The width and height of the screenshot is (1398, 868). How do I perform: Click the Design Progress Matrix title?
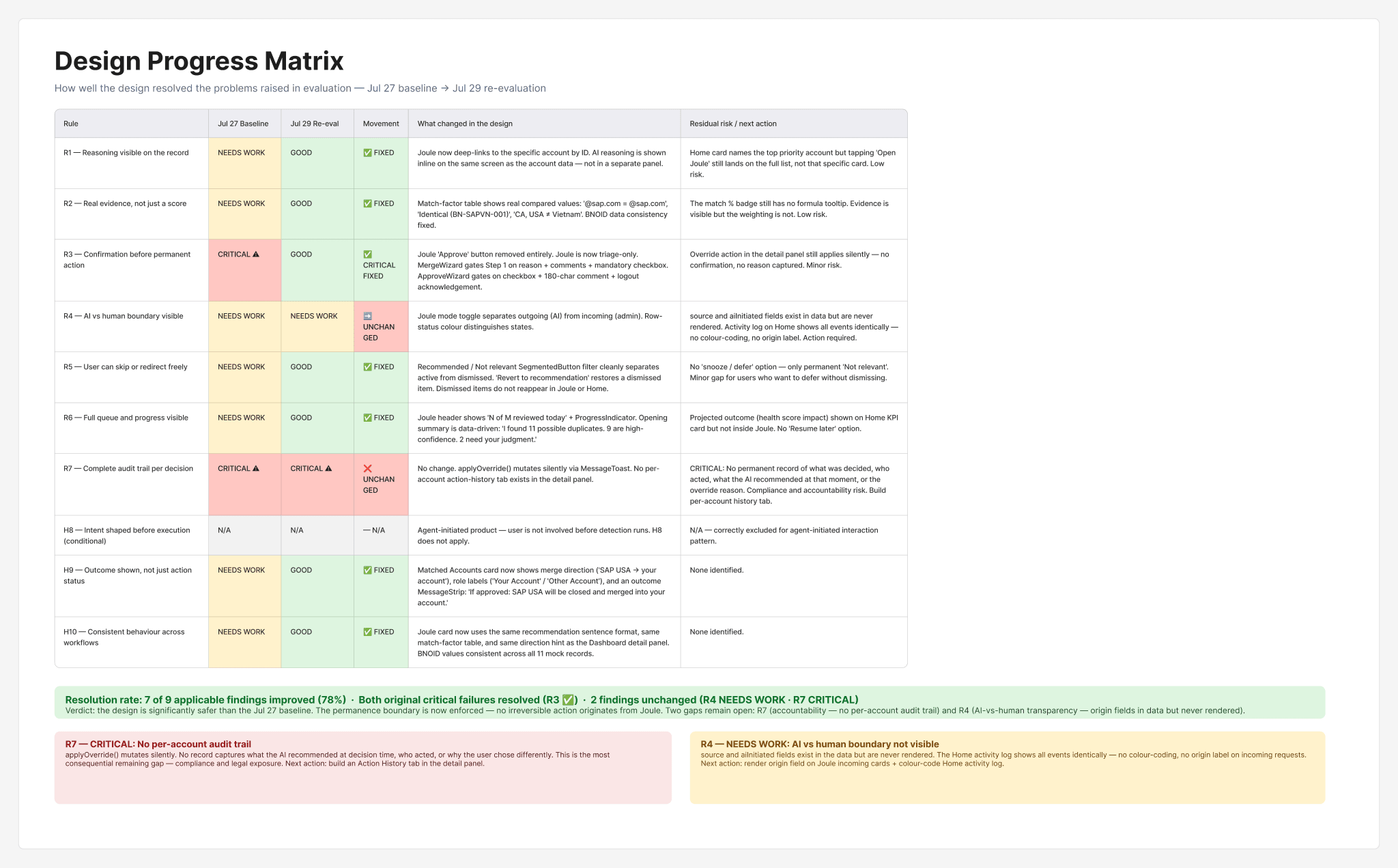pos(199,61)
